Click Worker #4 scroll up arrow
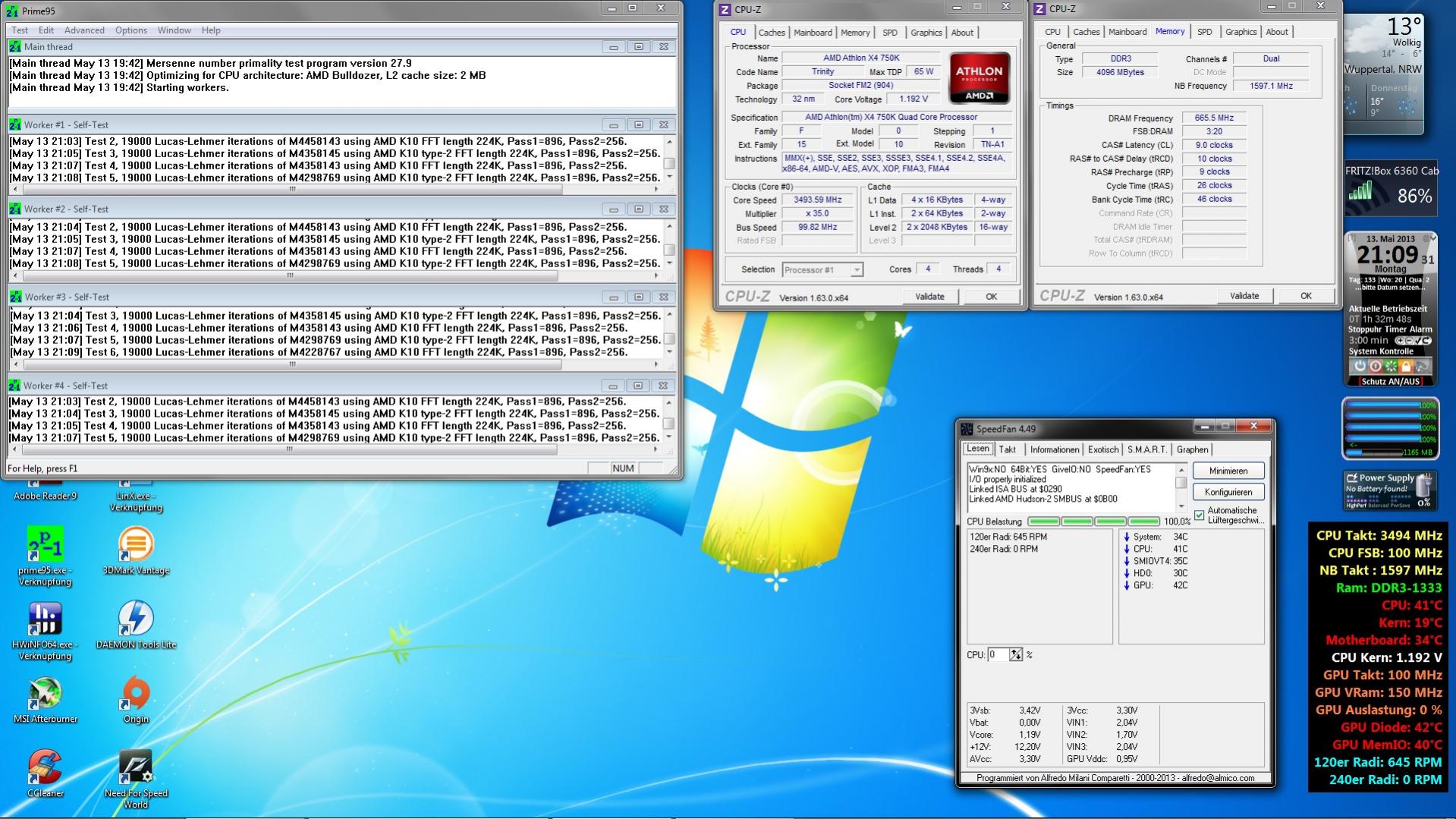The height and width of the screenshot is (819, 1456). point(668,402)
